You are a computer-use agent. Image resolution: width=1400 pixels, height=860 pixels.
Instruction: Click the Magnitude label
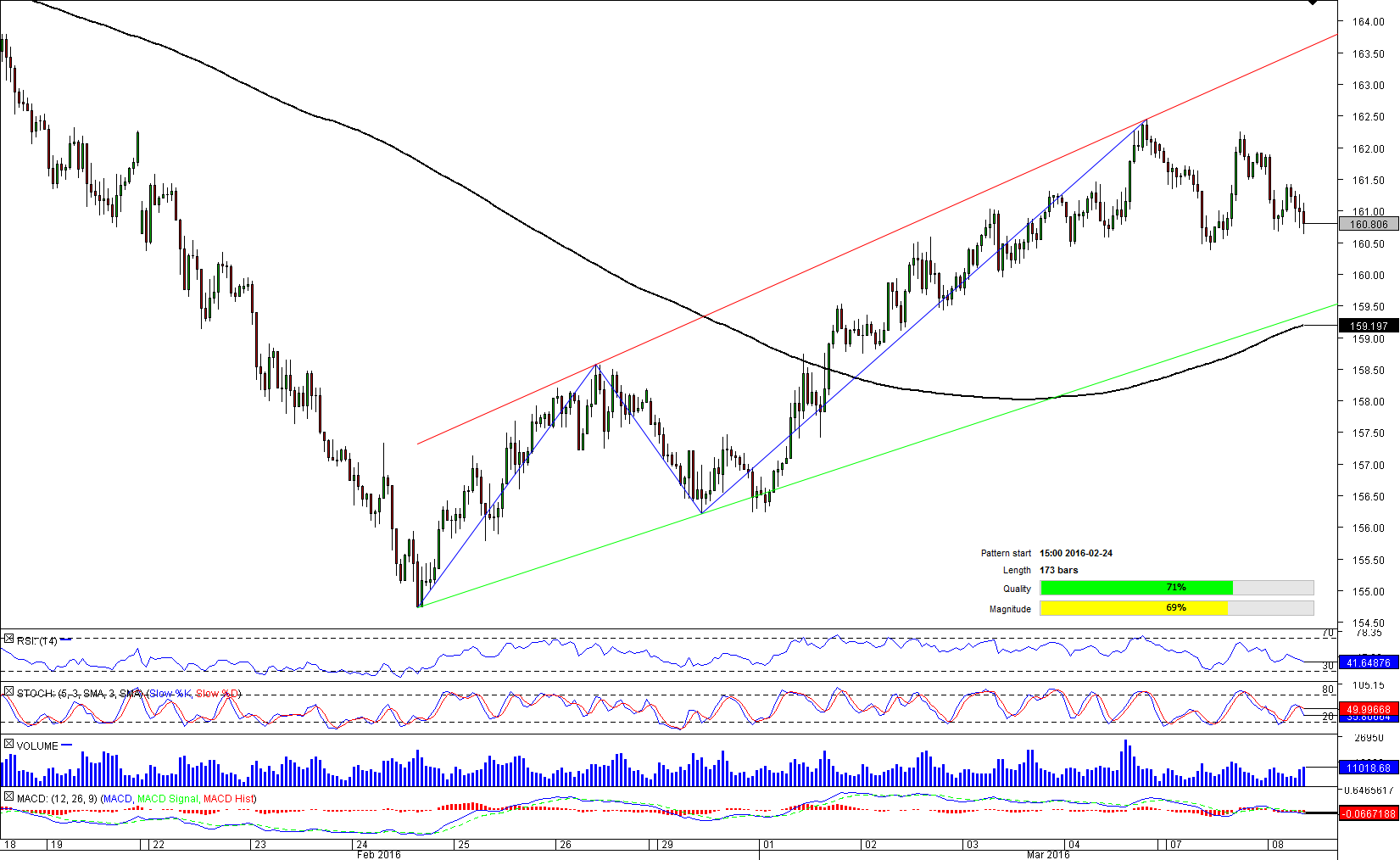(x=1010, y=609)
